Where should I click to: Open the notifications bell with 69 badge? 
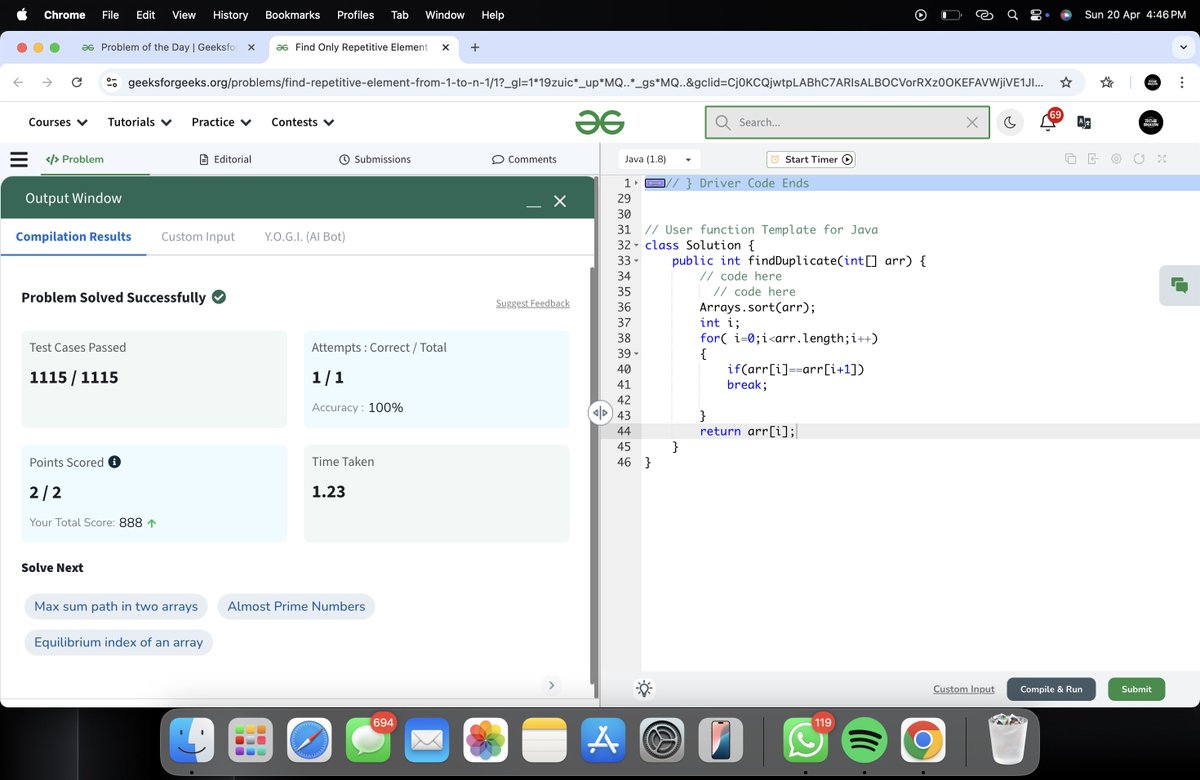tap(1048, 121)
